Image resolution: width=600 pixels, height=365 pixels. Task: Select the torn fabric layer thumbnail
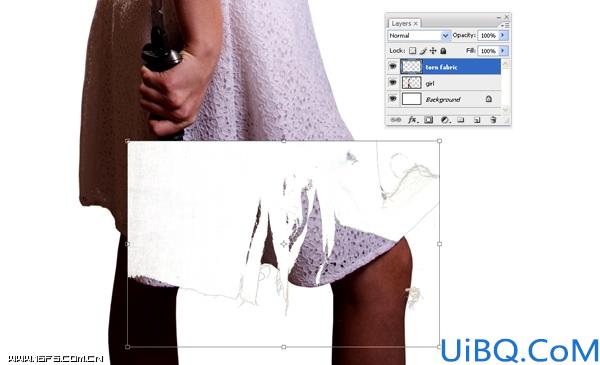pyautogui.click(x=411, y=67)
